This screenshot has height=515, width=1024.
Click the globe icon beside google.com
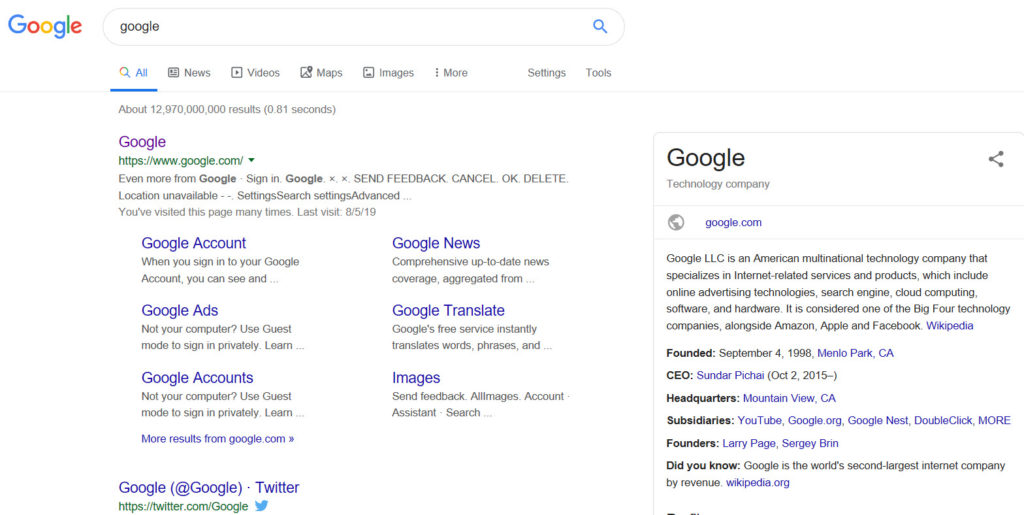676,222
